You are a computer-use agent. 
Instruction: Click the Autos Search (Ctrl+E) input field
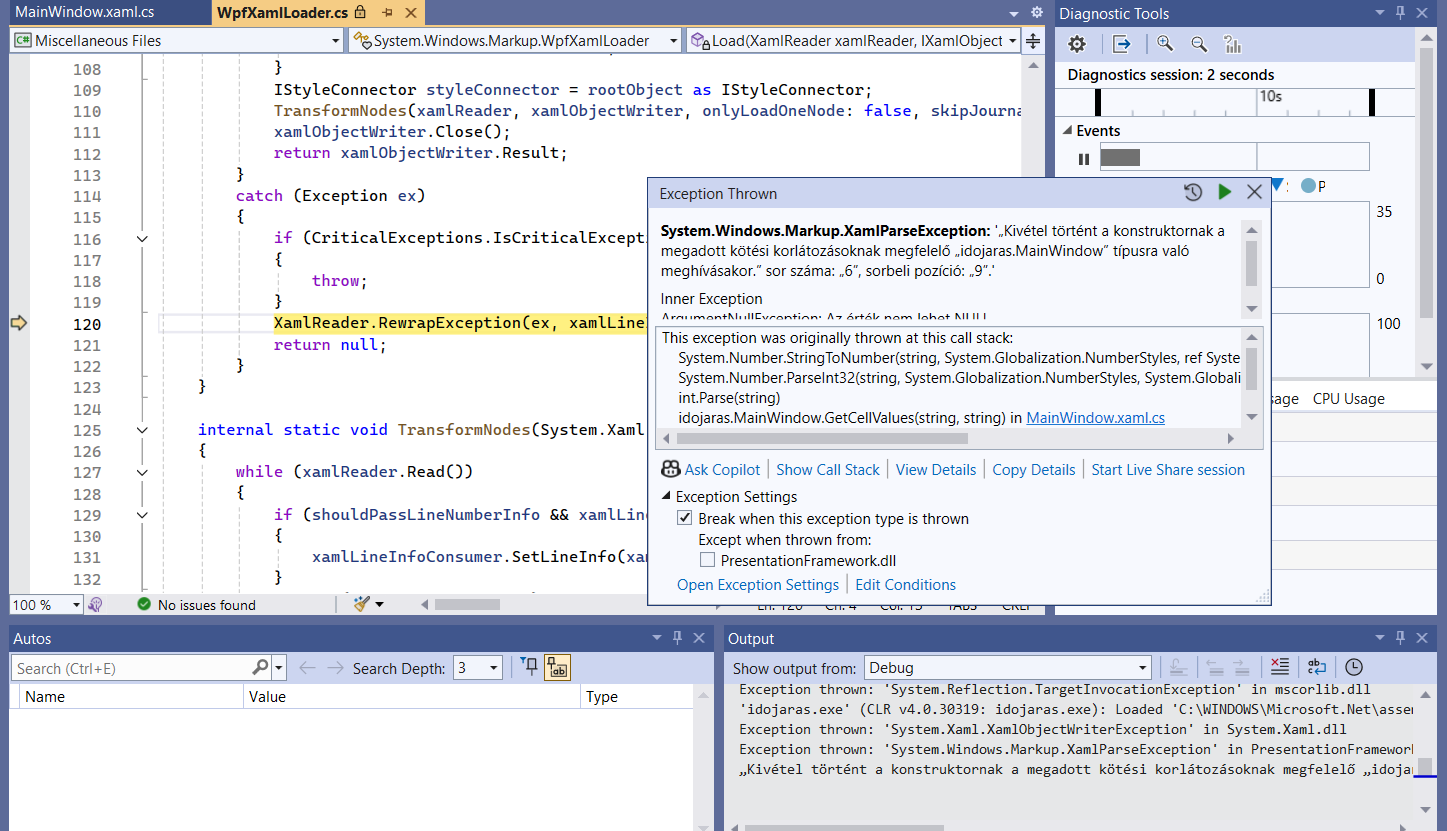(131, 668)
